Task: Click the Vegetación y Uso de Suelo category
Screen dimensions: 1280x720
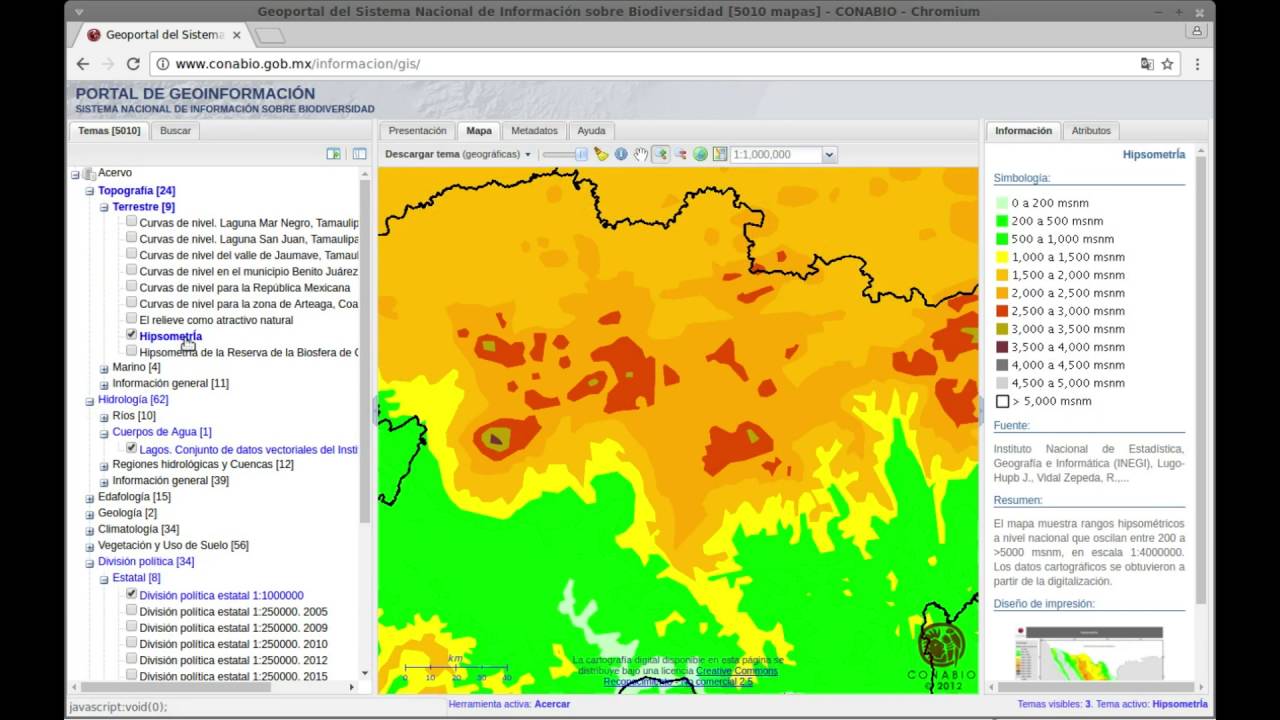Action: coord(173,545)
